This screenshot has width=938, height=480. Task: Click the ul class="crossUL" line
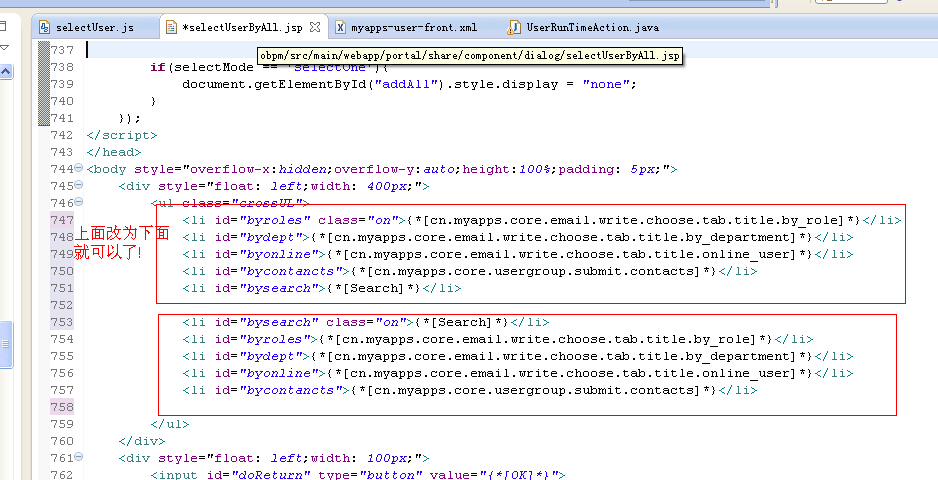(230, 203)
